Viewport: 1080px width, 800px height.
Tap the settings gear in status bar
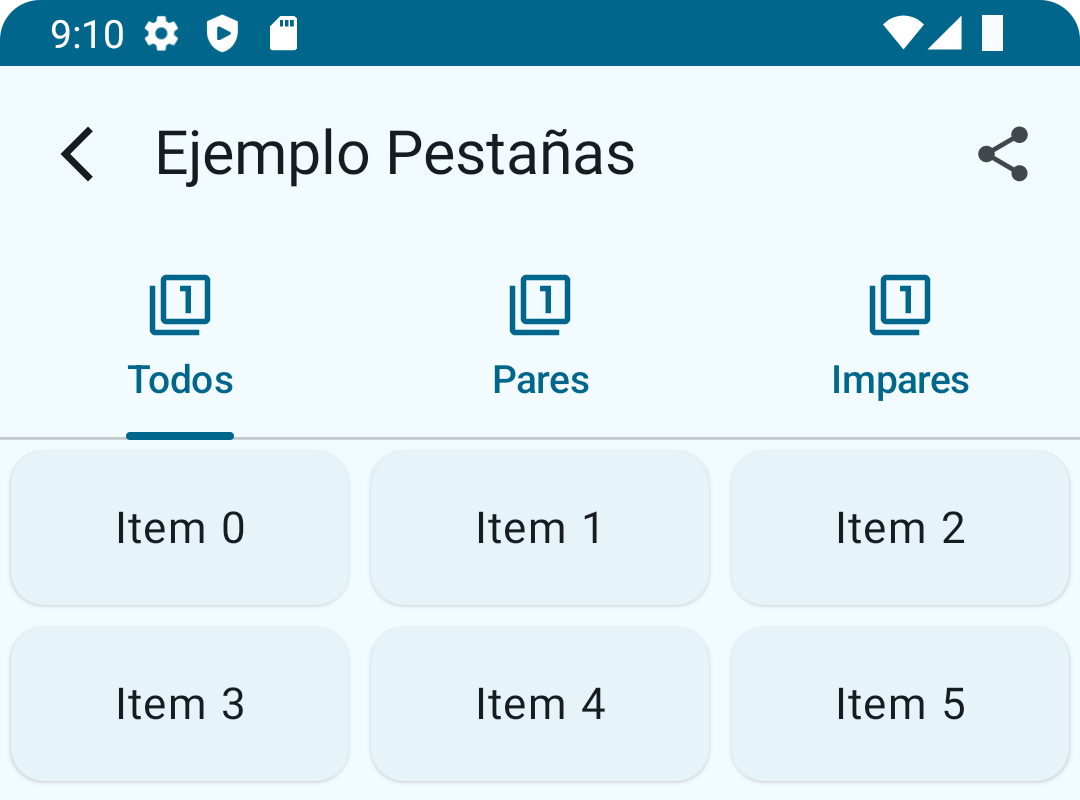click(x=161, y=34)
